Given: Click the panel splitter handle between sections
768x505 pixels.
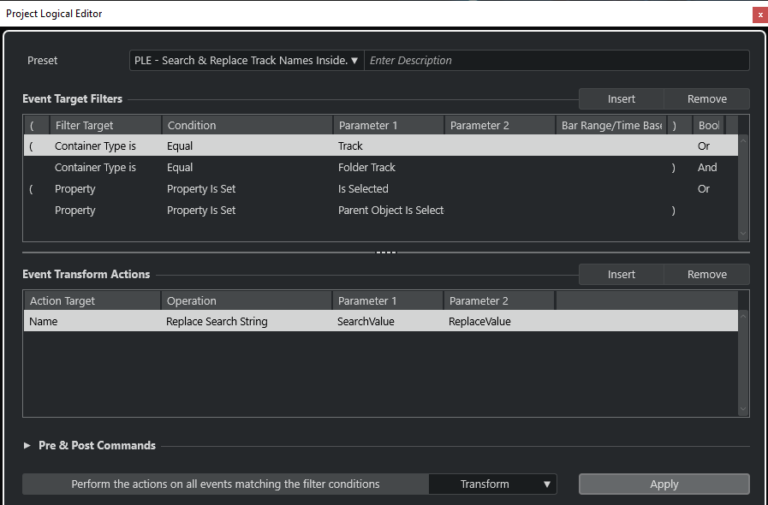Looking at the screenshot, I should coord(386,253).
